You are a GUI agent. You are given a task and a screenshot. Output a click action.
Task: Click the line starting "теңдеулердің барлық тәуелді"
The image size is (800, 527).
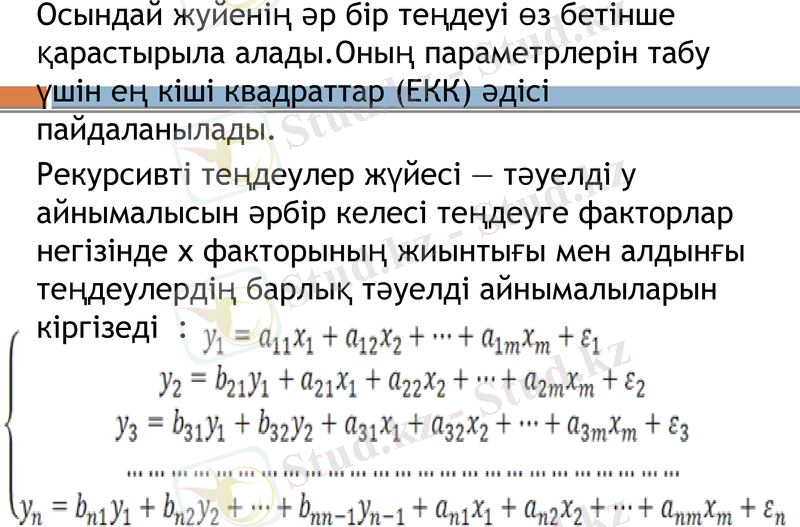[x=377, y=290]
